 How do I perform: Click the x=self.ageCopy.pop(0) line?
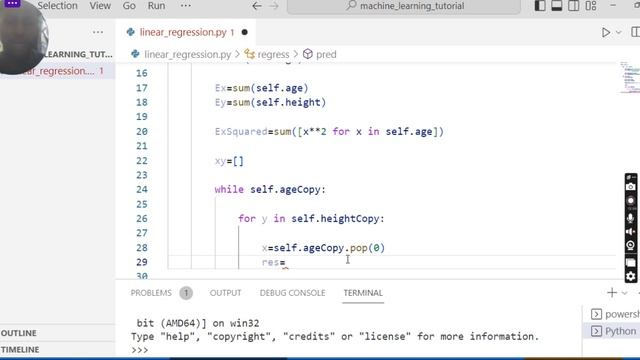point(323,248)
